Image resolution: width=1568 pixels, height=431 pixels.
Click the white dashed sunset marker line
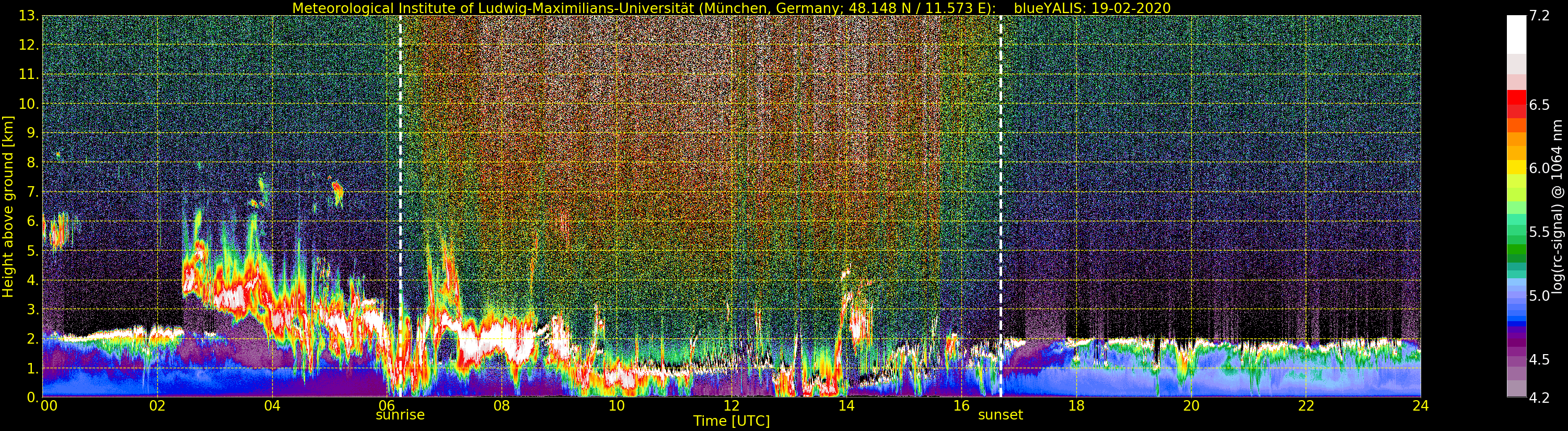[1001, 206]
